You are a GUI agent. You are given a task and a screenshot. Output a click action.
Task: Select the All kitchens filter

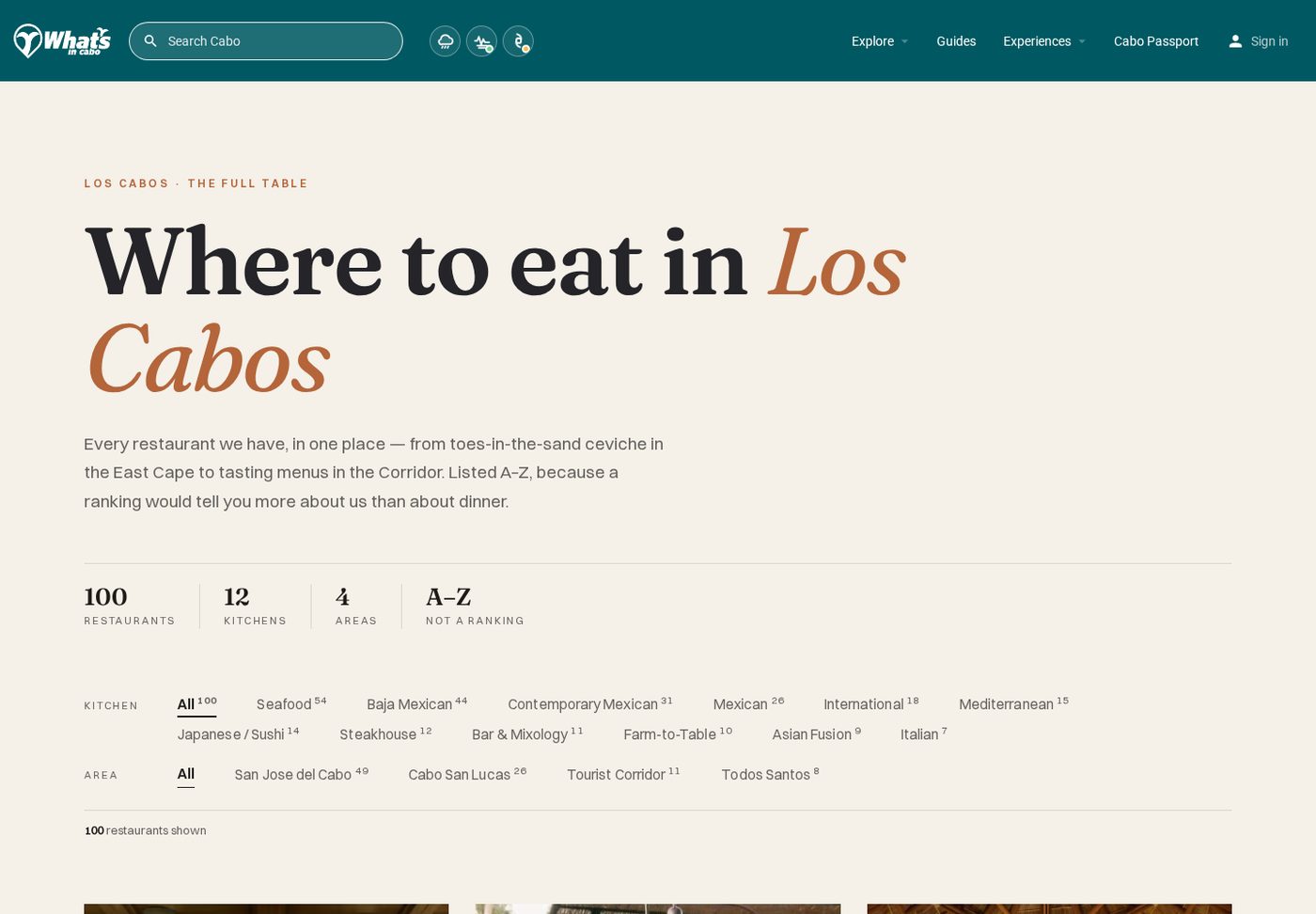click(196, 704)
